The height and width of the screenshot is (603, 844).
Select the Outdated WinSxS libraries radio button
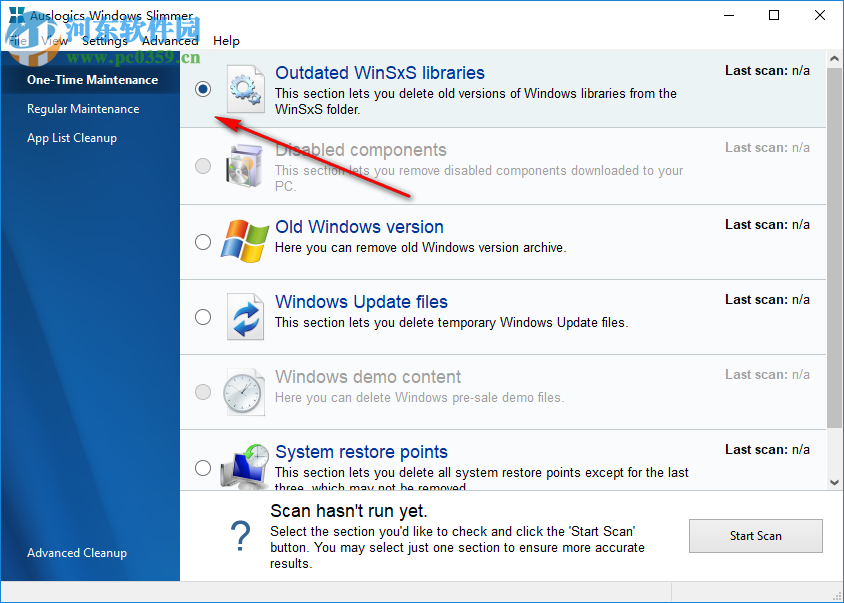coord(203,89)
